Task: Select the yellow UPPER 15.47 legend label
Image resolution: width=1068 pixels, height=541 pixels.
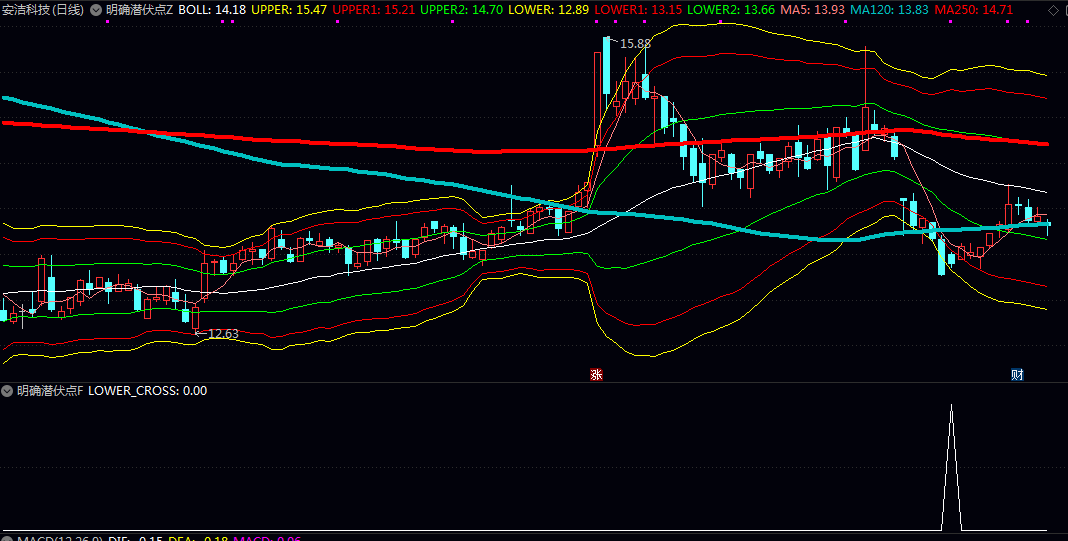Action: pos(289,10)
